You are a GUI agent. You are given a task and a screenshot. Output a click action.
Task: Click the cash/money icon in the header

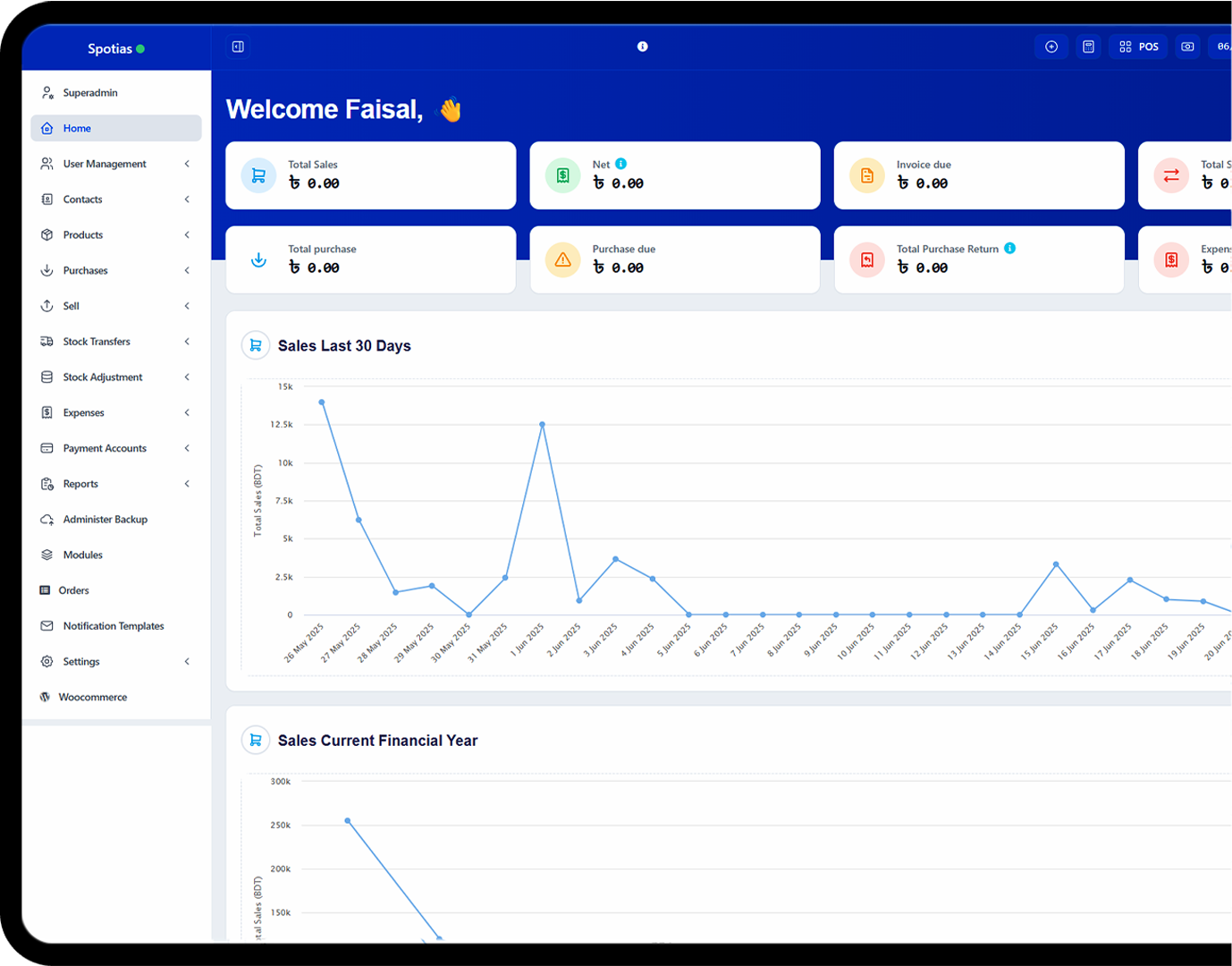click(1187, 47)
